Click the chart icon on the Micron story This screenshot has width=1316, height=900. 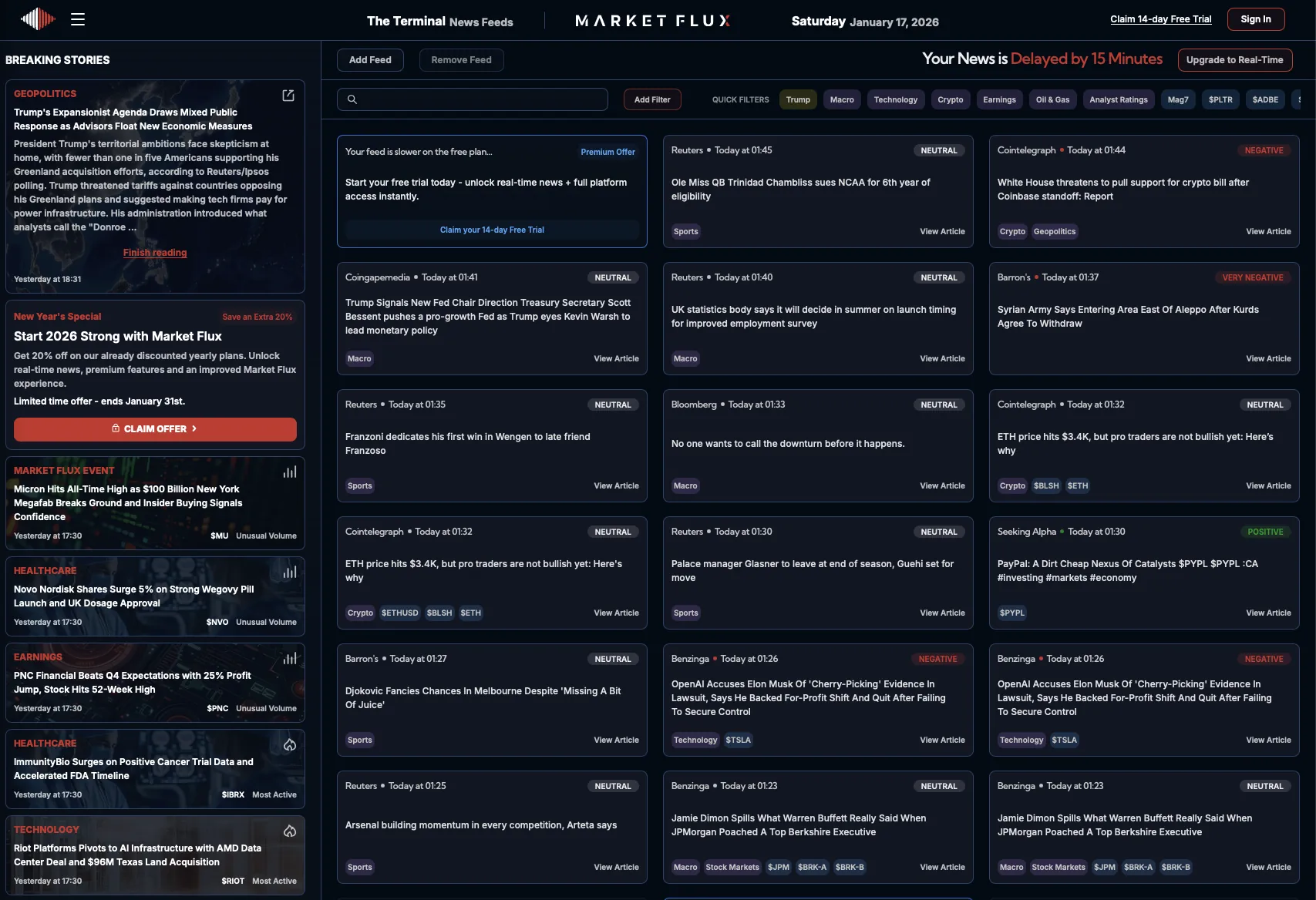pos(290,472)
